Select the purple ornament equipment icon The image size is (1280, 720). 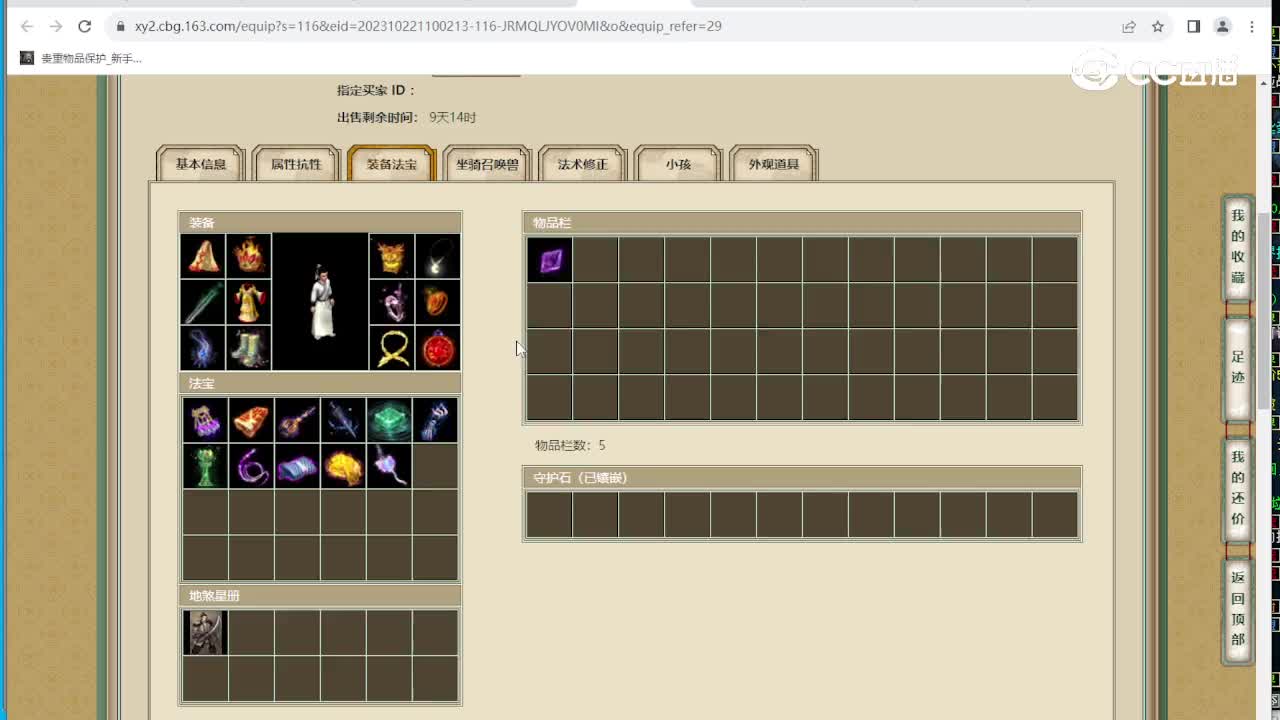click(x=391, y=302)
